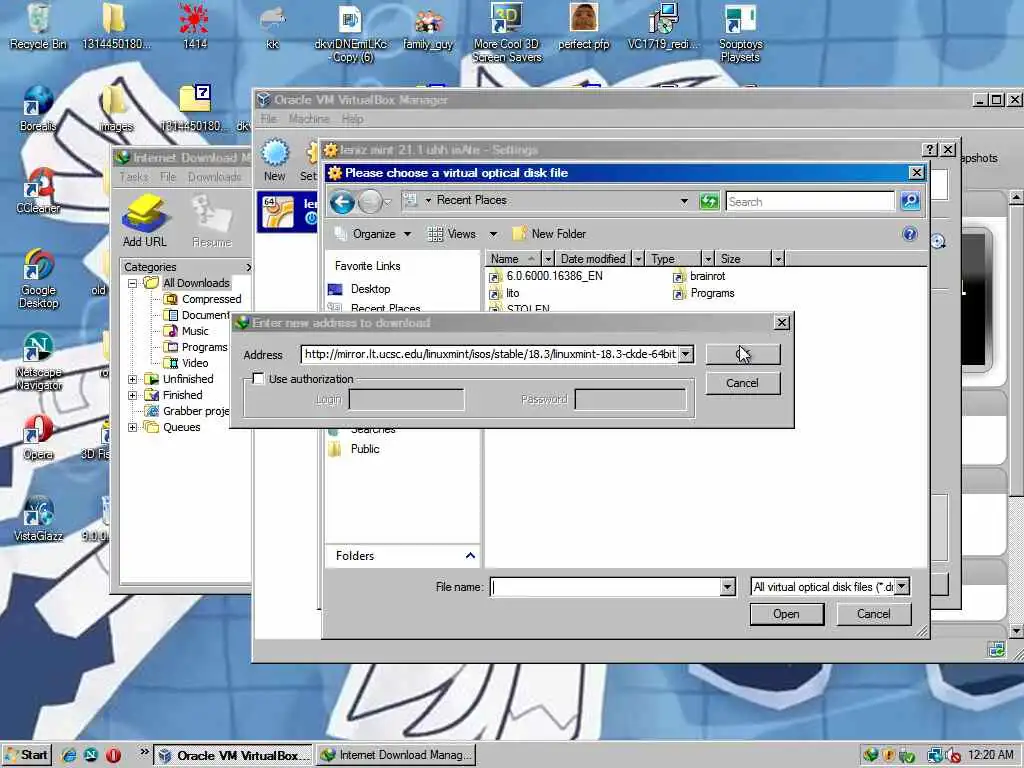Open the Machine menu in VirtualBox Manager
1024x768 pixels.
tap(309, 119)
